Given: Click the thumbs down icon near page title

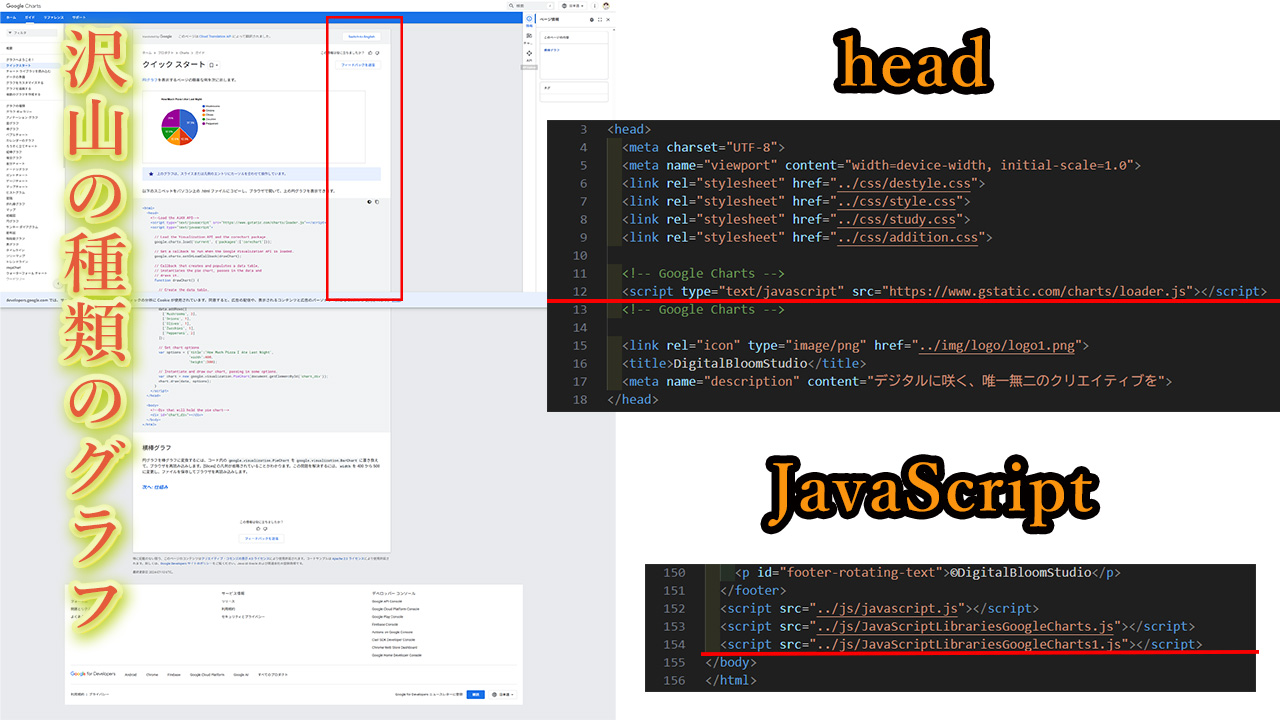Looking at the screenshot, I should [377, 52].
